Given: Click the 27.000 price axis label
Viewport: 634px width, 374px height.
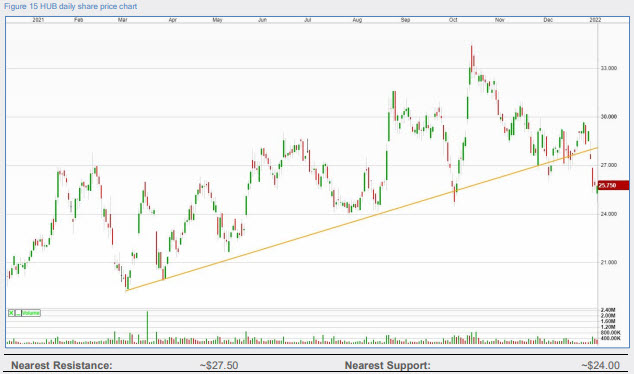Looking at the screenshot, I should 609,165.
